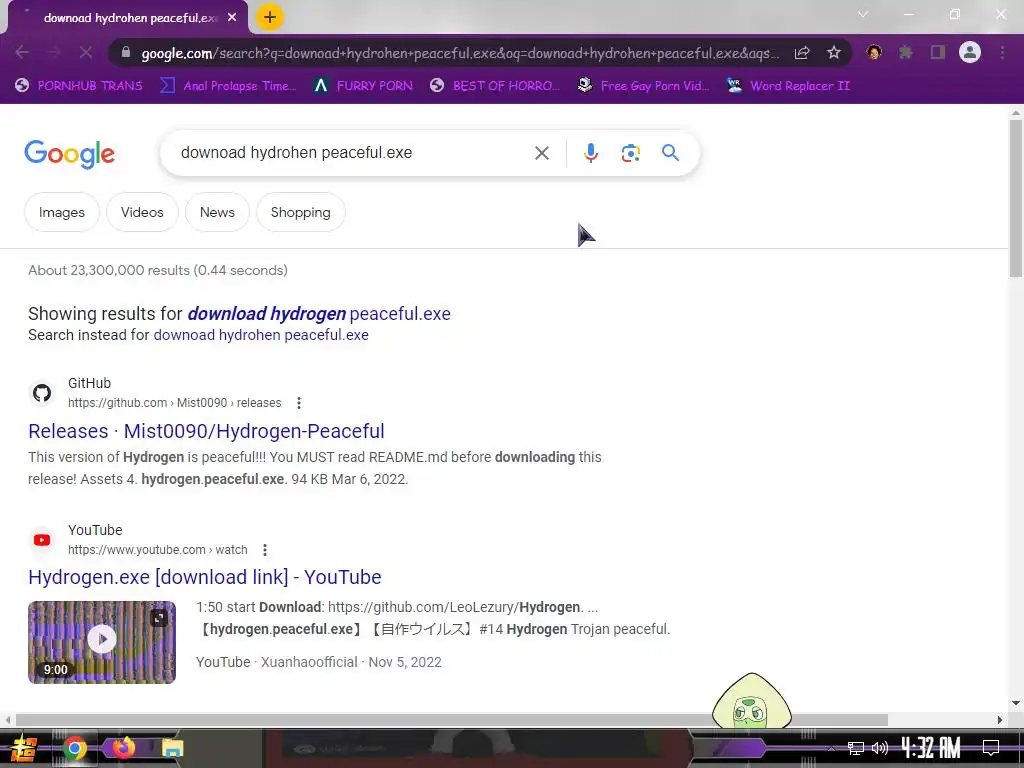Click the github.com › Mist0090 › releases URL
The width and height of the screenshot is (1024, 768).
[174, 403]
